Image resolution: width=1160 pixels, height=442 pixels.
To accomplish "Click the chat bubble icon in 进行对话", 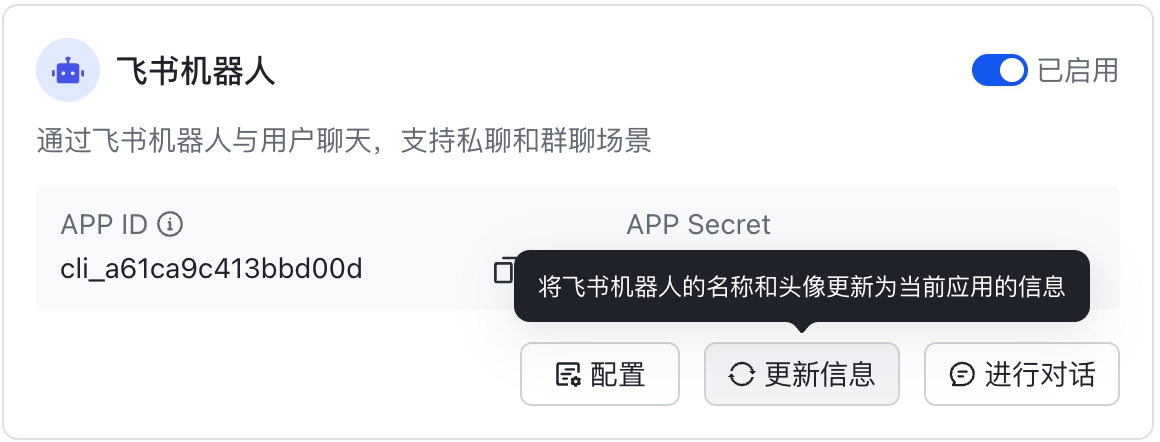I will click(x=962, y=375).
